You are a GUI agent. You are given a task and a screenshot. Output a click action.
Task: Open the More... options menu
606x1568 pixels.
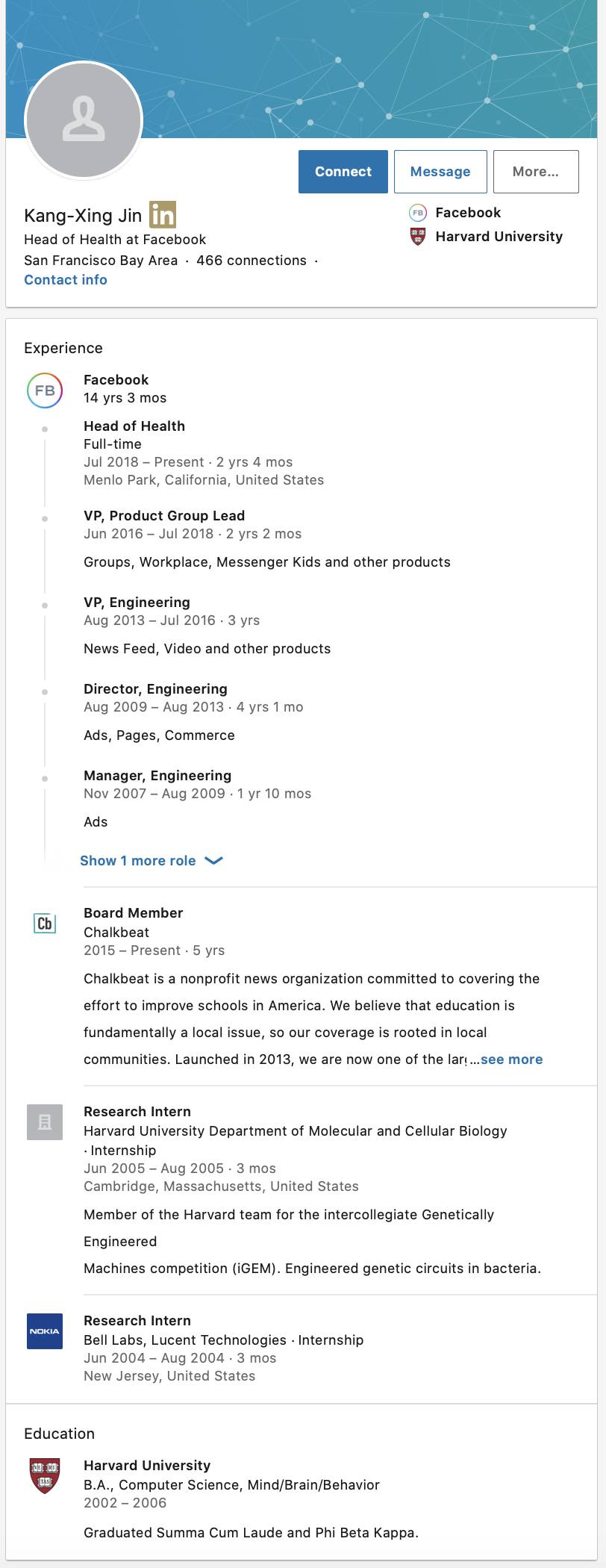click(x=536, y=172)
